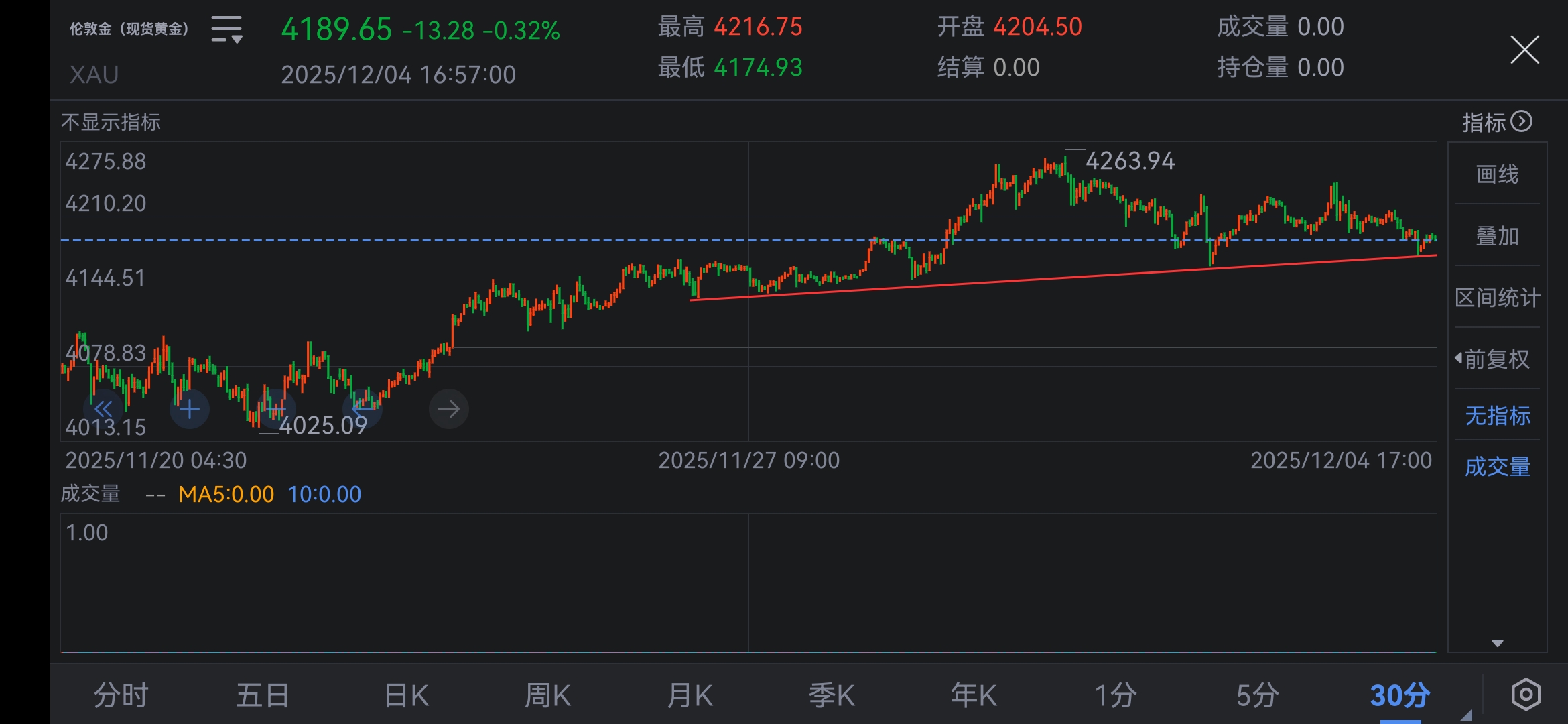Screen dimensions: 1568x724
Task: Expand more options with sidebar down arrow
Action: [1497, 643]
